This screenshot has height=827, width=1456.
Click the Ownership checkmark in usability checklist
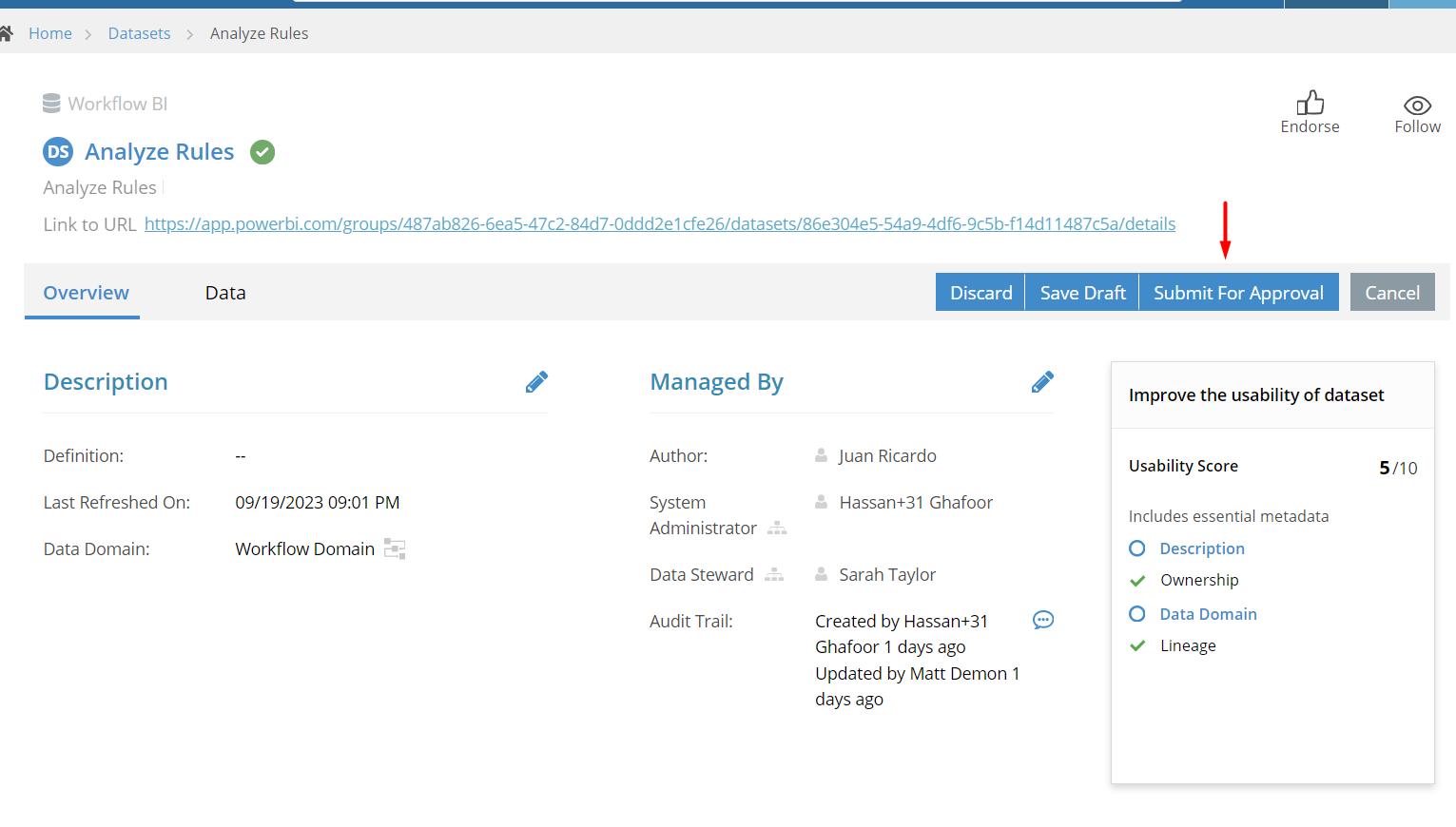point(1137,580)
